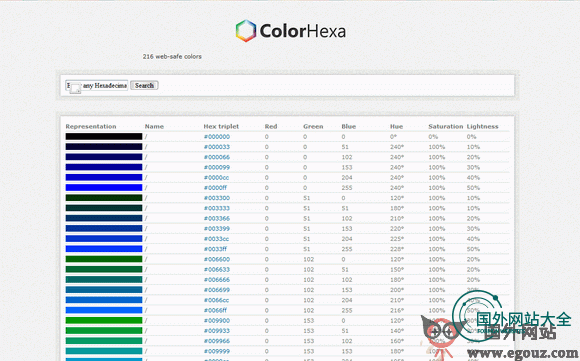Image resolution: width=580 pixels, height=361 pixels.
Task: Click the #003300 dark green color bar
Action: pos(104,198)
